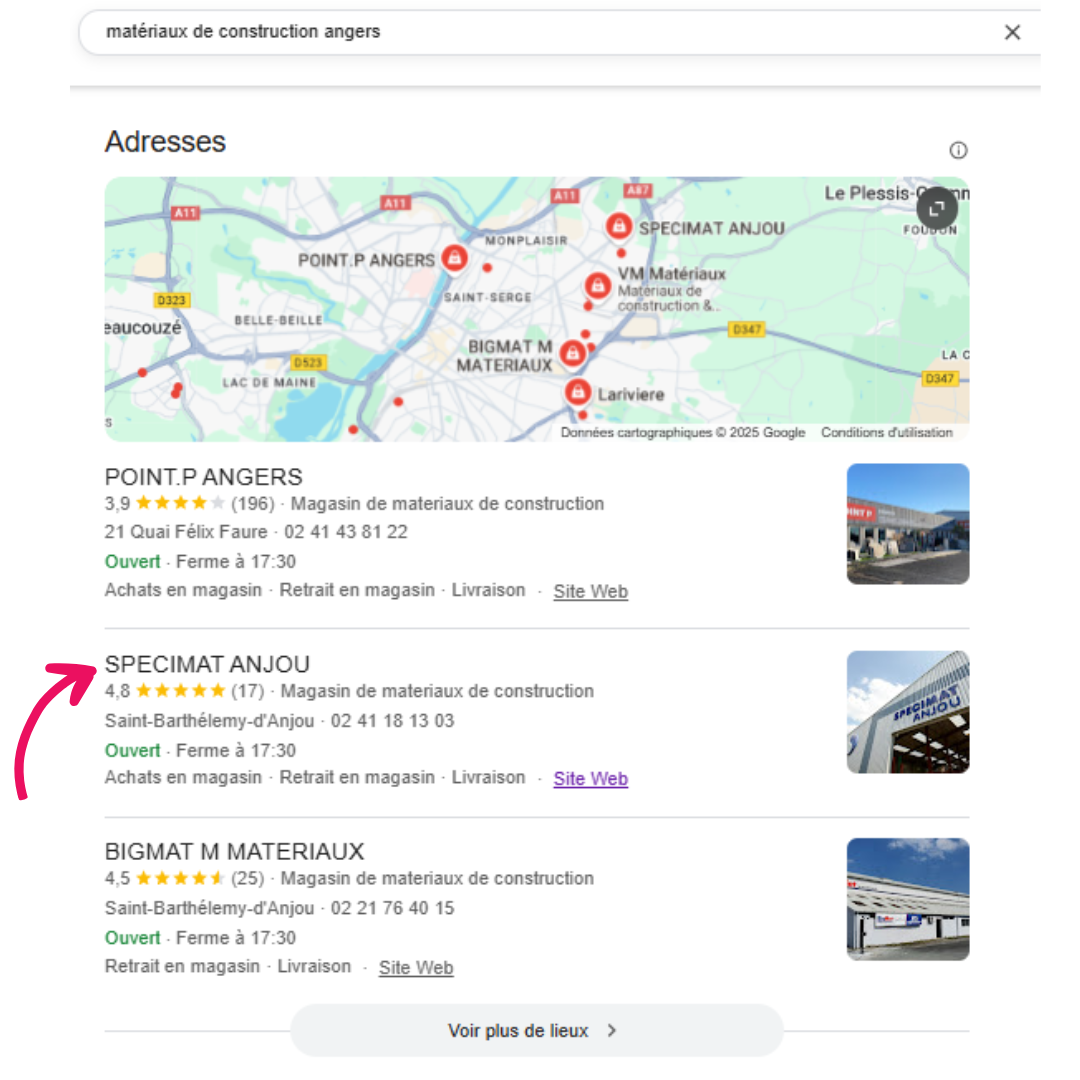Click the 'SAINT-SERGE' district label on map
Screen dimensions: 1080x1080
click(x=488, y=298)
